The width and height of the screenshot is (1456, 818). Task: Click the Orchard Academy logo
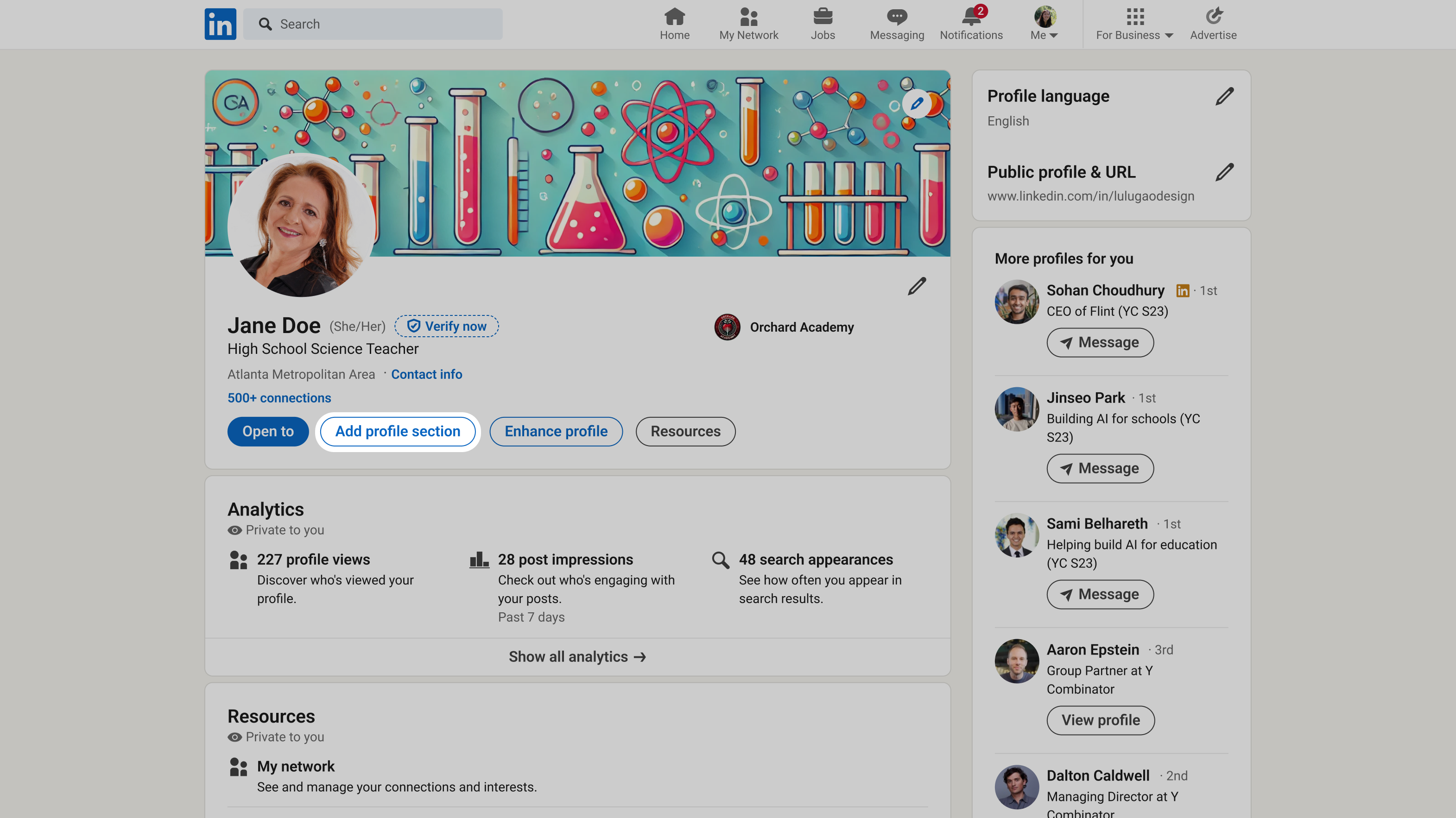tap(727, 327)
